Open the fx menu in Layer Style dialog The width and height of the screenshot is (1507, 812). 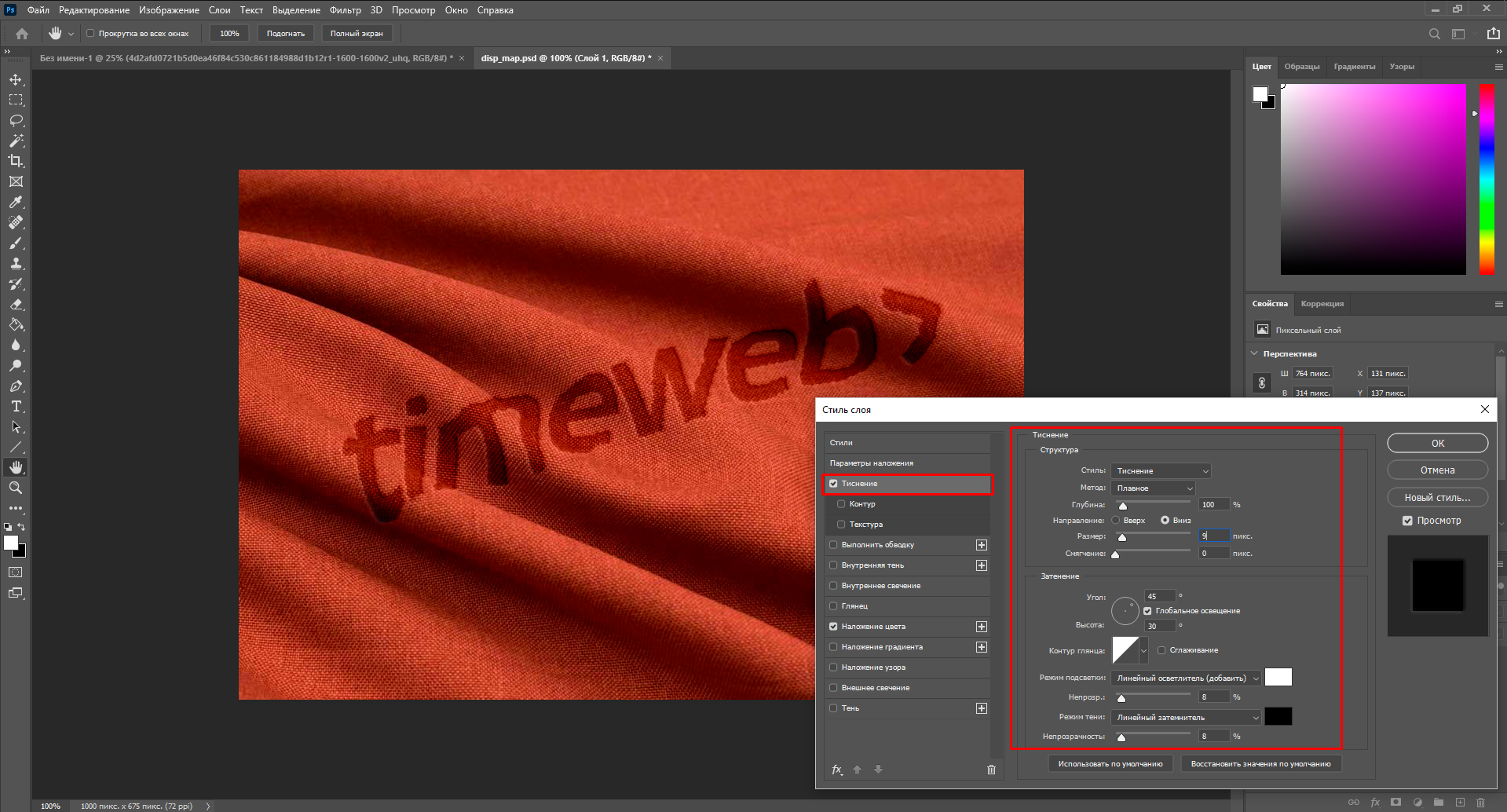coord(837,770)
